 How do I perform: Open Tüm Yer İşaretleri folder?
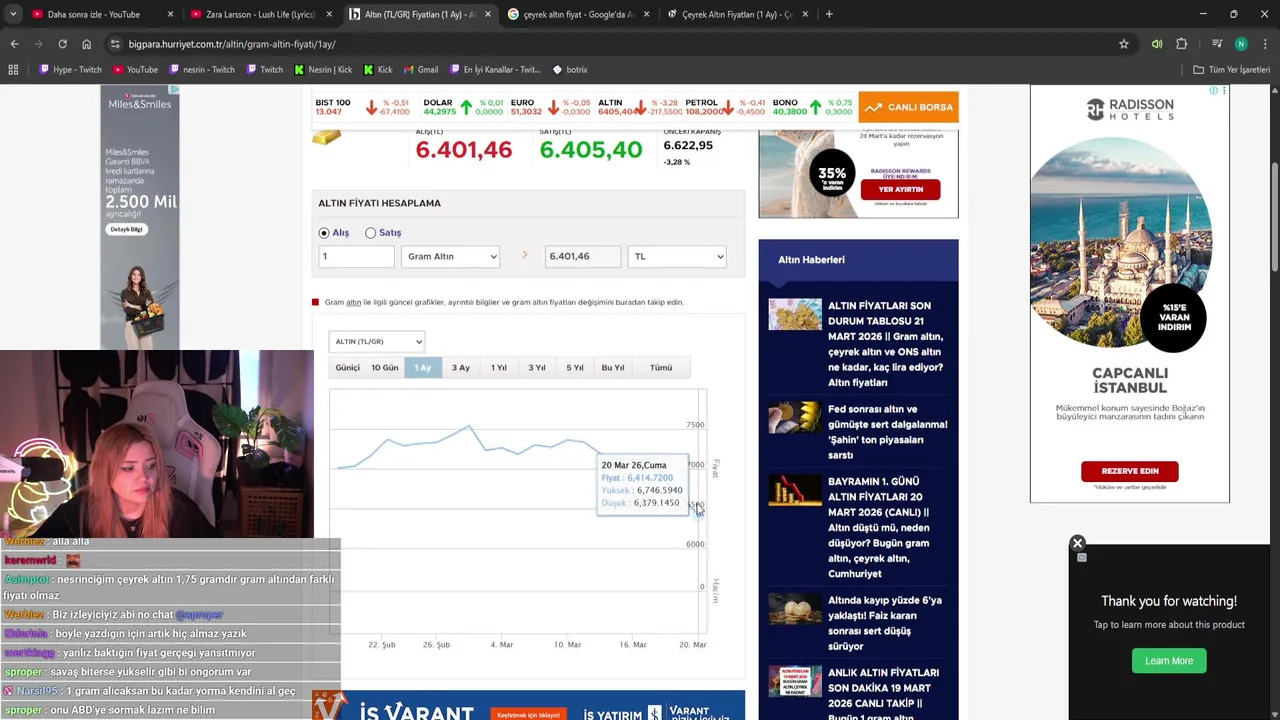point(1231,70)
